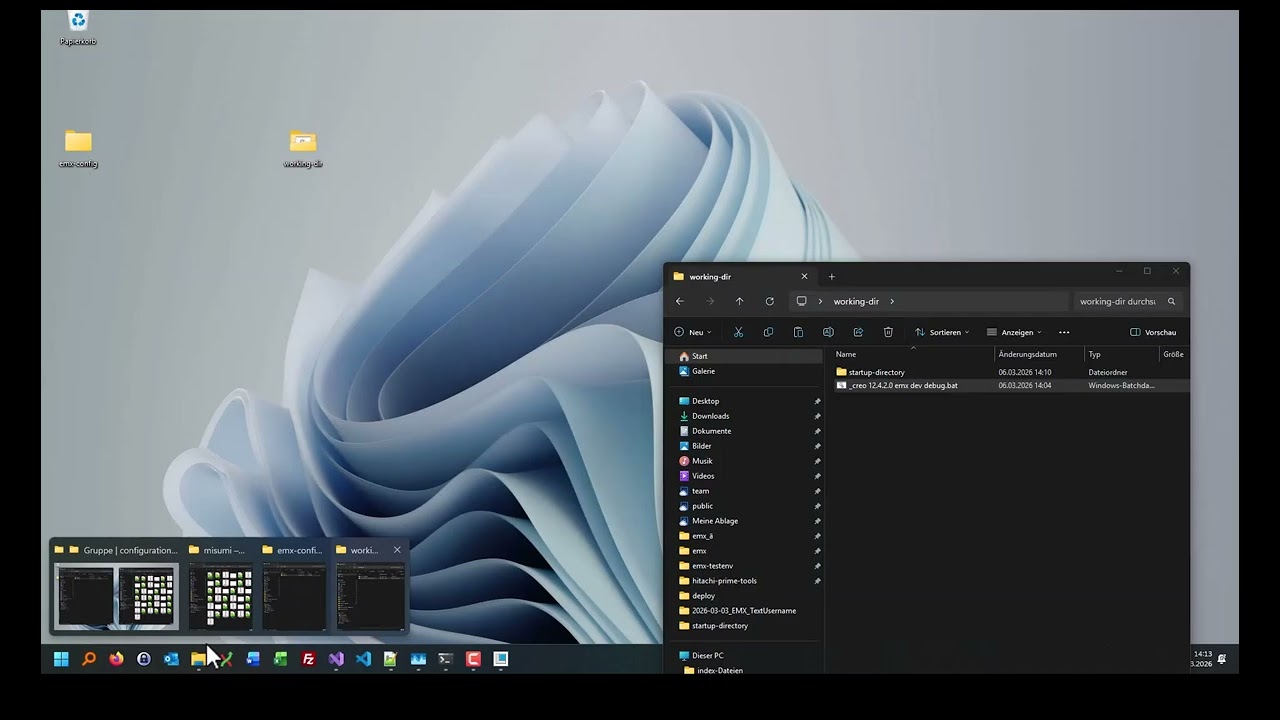The height and width of the screenshot is (720, 1280).
Task: Click the Share icon in Explorer toolbar
Action: tap(858, 332)
